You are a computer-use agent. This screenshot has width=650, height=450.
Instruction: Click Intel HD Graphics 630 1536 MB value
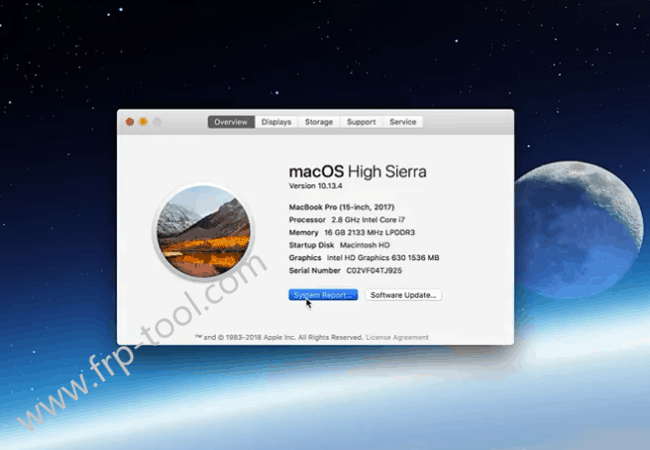click(383, 258)
